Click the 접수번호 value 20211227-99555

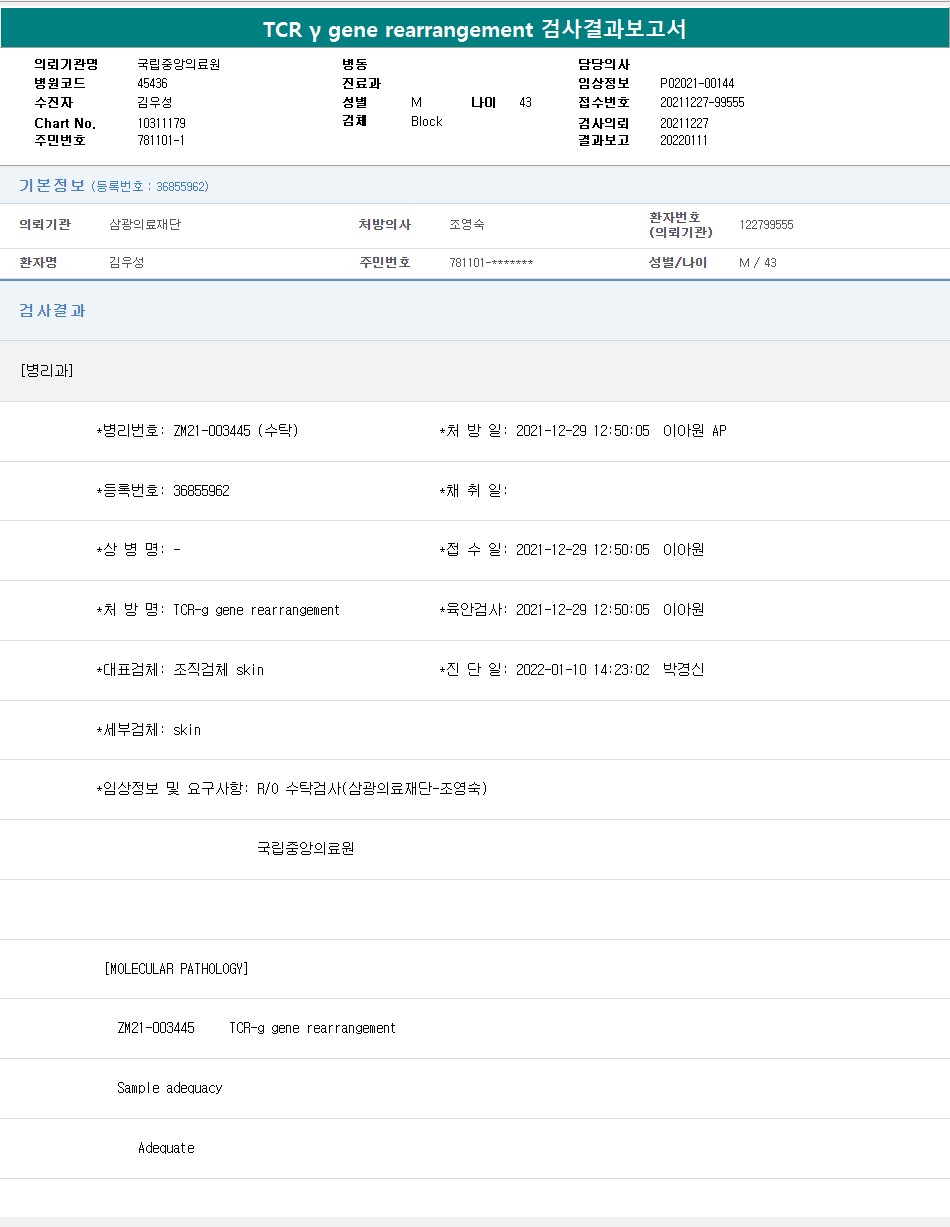click(702, 102)
